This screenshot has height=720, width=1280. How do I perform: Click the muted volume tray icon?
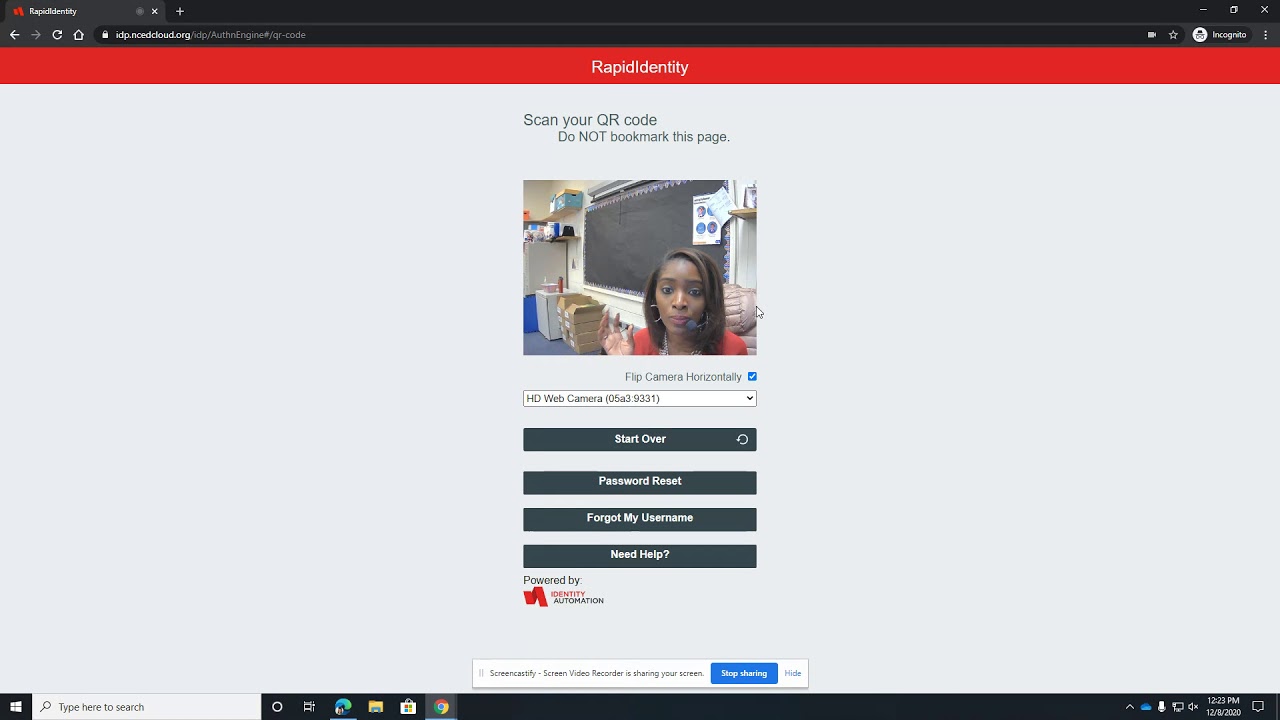(1193, 707)
